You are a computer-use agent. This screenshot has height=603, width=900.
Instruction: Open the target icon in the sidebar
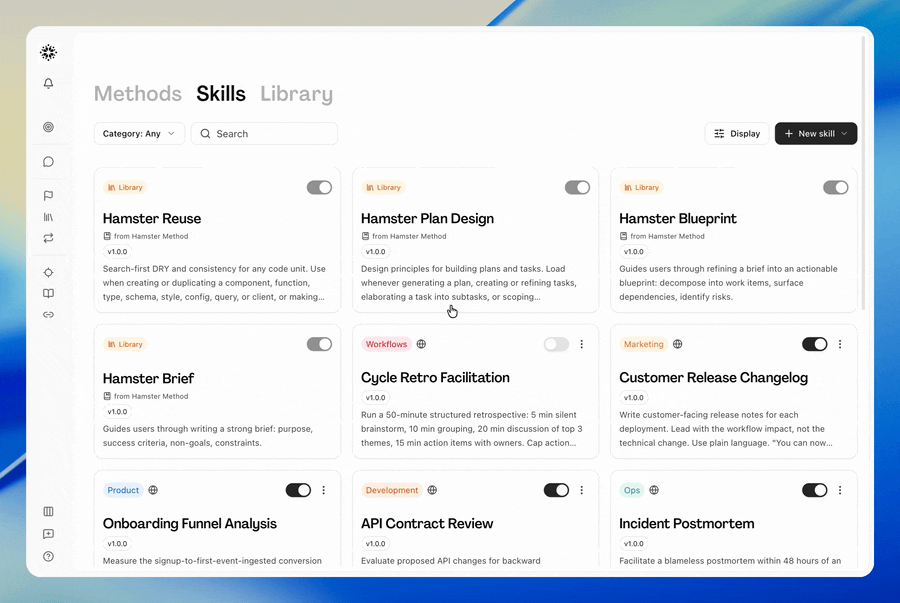point(48,127)
